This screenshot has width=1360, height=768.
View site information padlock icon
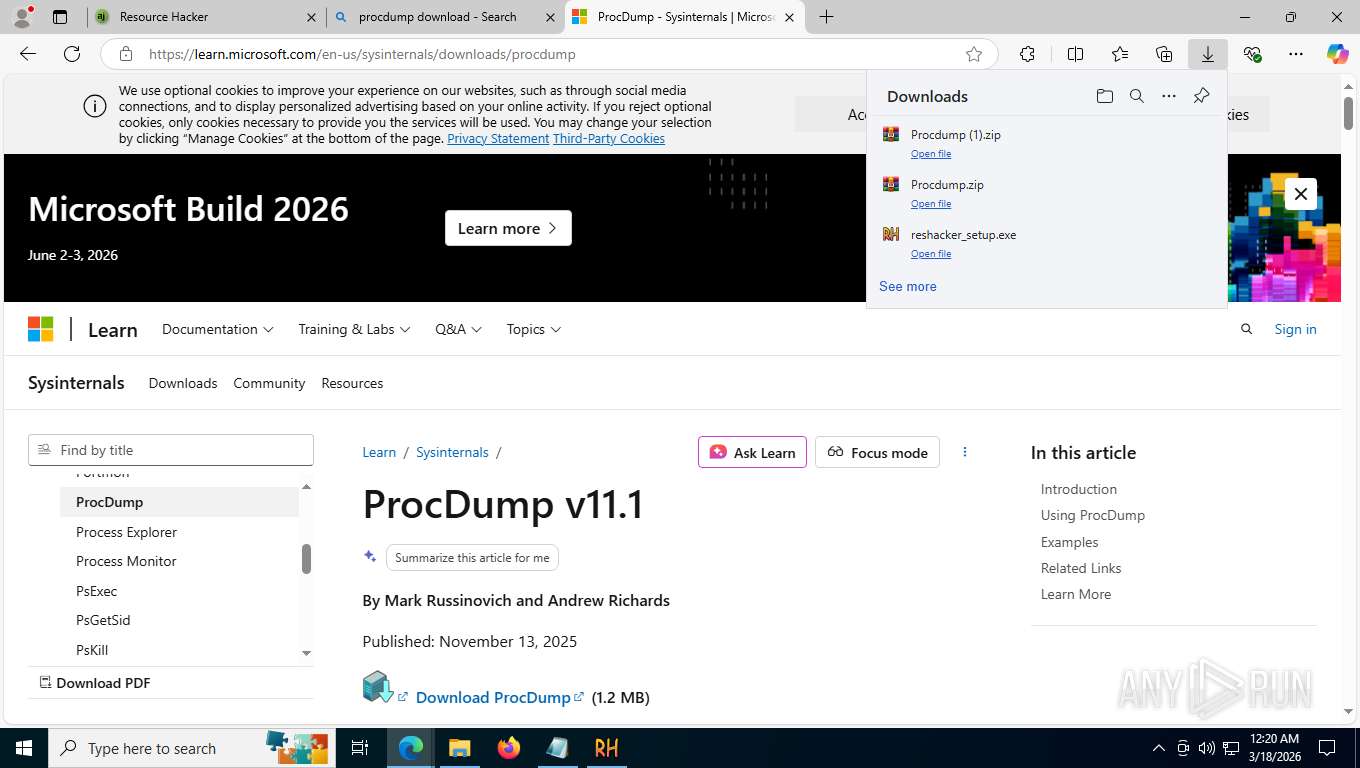tap(125, 54)
